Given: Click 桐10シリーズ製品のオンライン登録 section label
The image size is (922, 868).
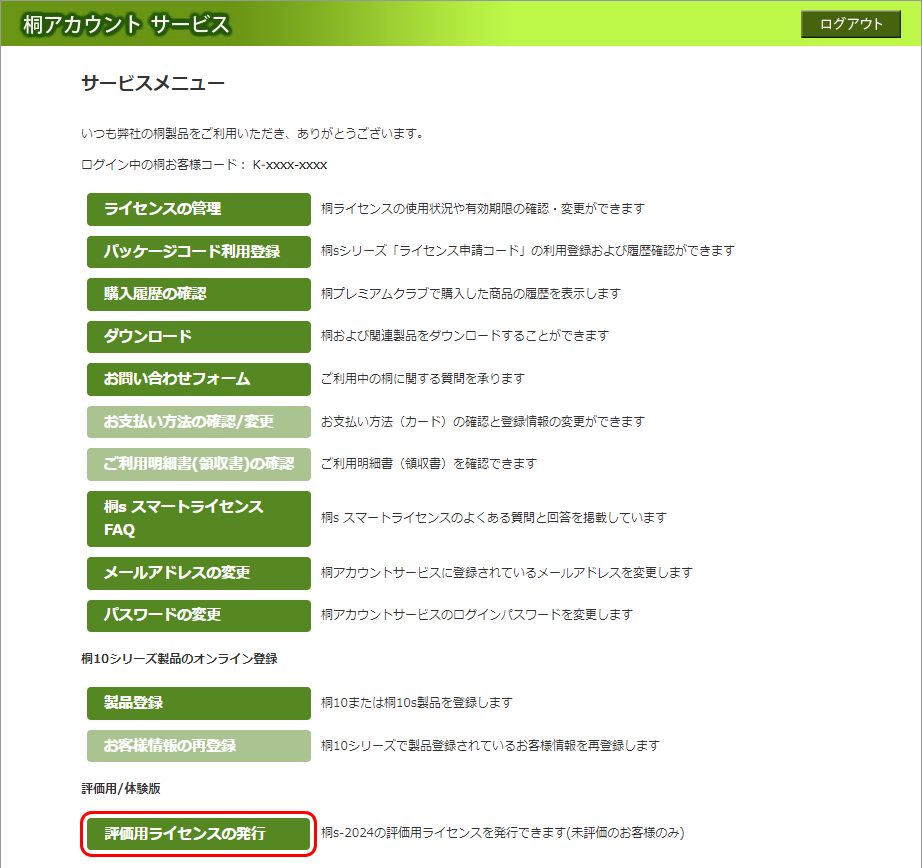Looking at the screenshot, I should (179, 659).
